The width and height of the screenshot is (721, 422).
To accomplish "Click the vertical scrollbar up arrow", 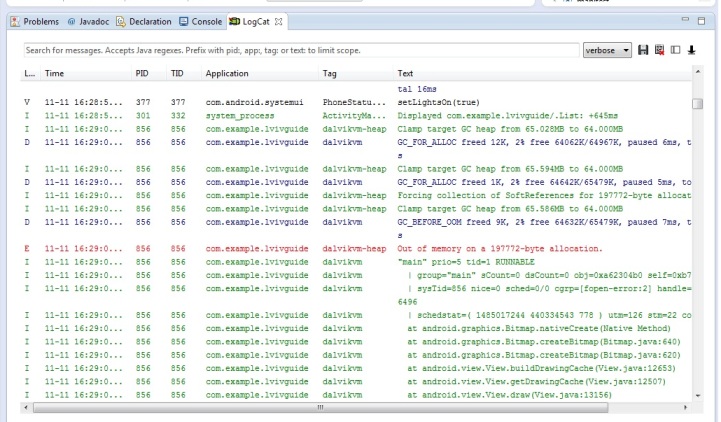I will pos(698,72).
